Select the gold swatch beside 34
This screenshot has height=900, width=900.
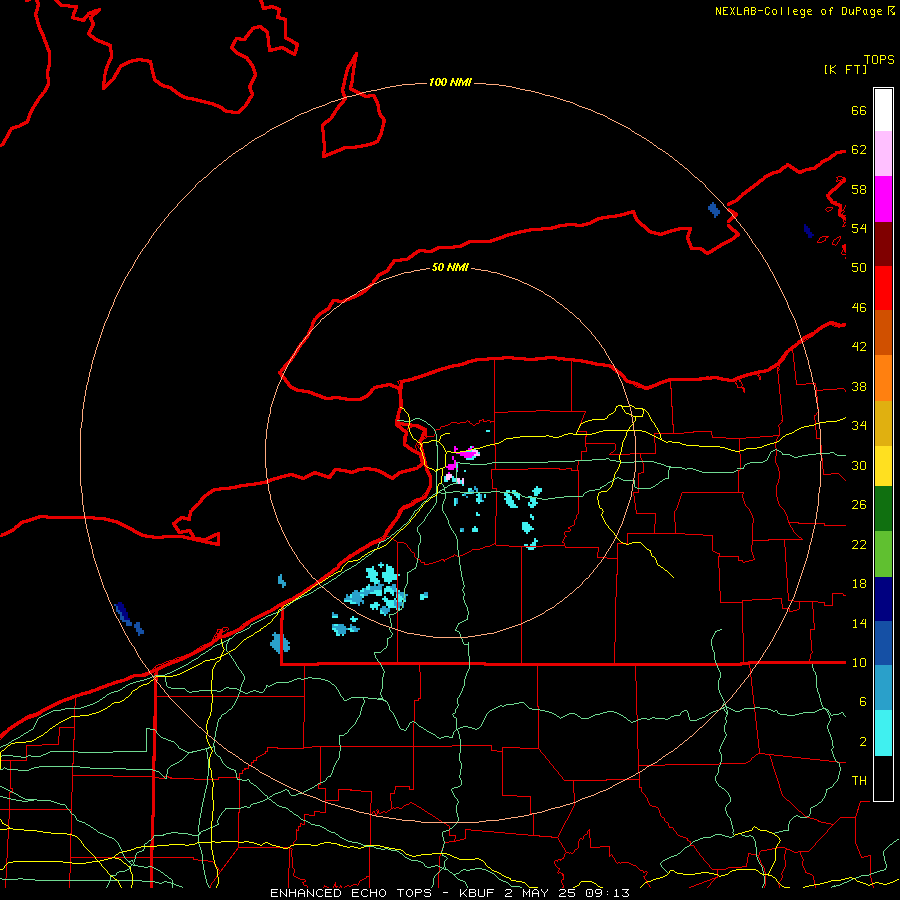tap(883, 423)
